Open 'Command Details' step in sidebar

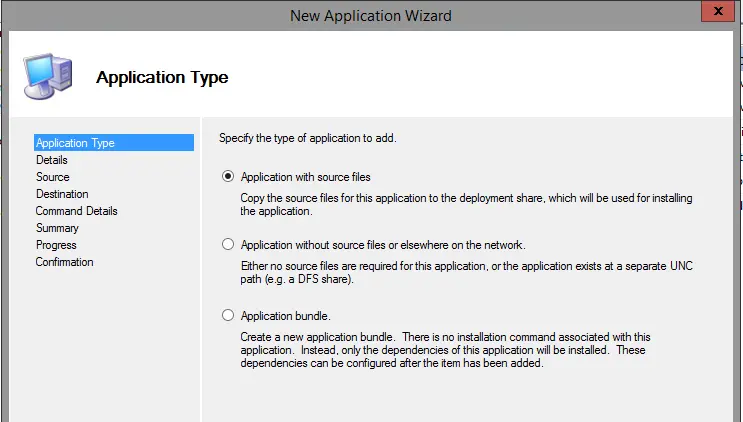click(x=76, y=211)
